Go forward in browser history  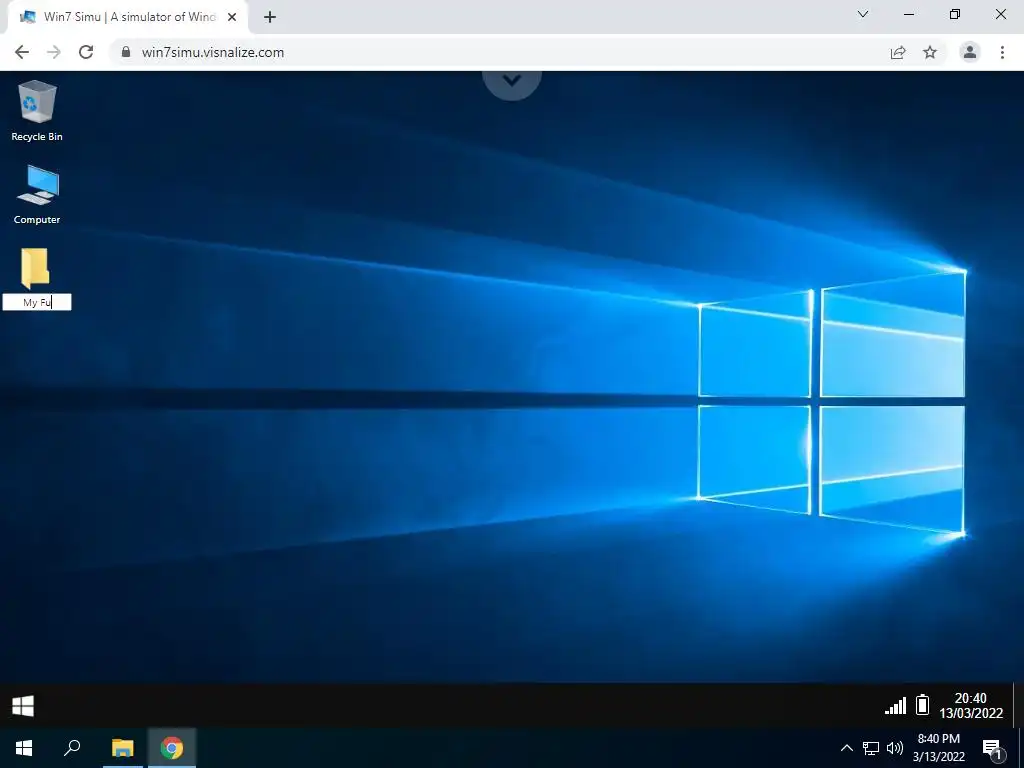pyautogui.click(x=54, y=52)
